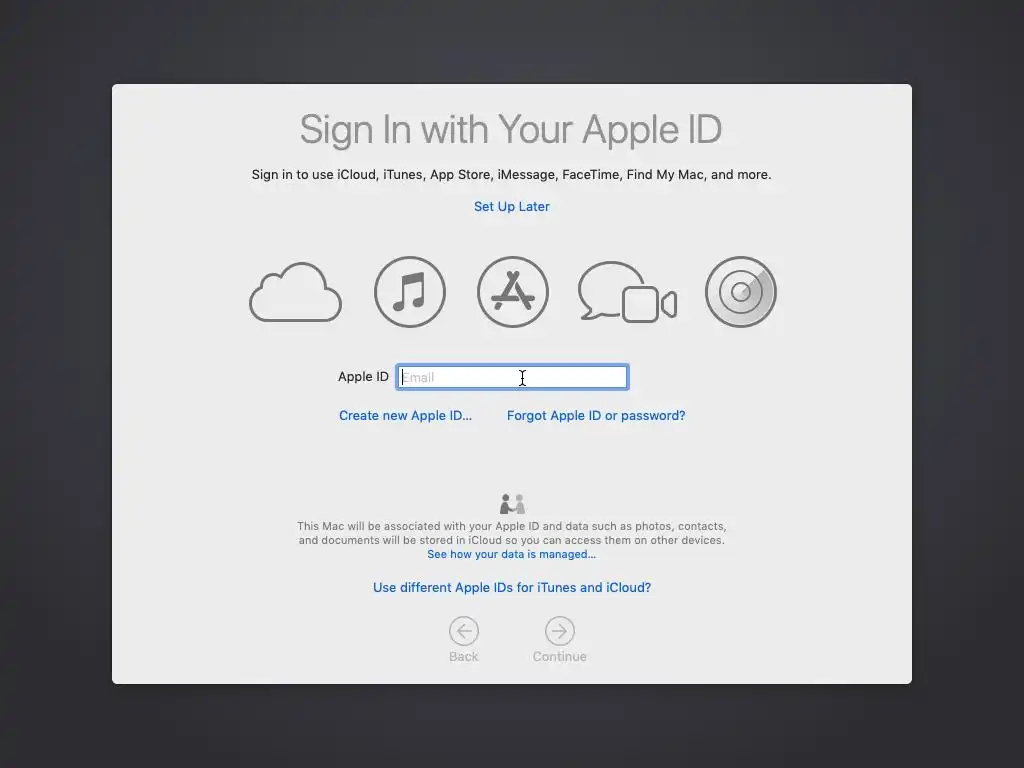Click the This Mac will be associated paragraph
Viewport: 1024px width, 768px height.
[x=511, y=533]
